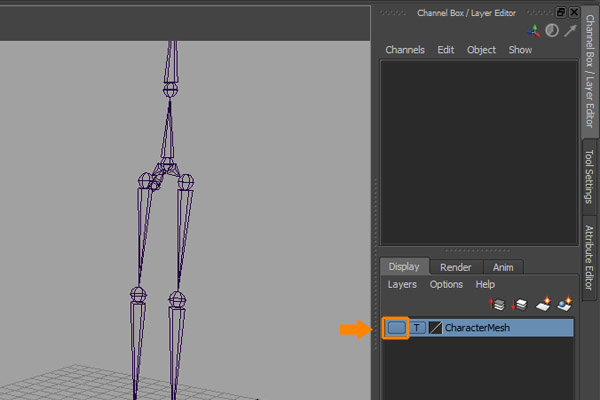Click the CharacterMesh layer color swatch
Screen dimensions: 600x400
435,327
